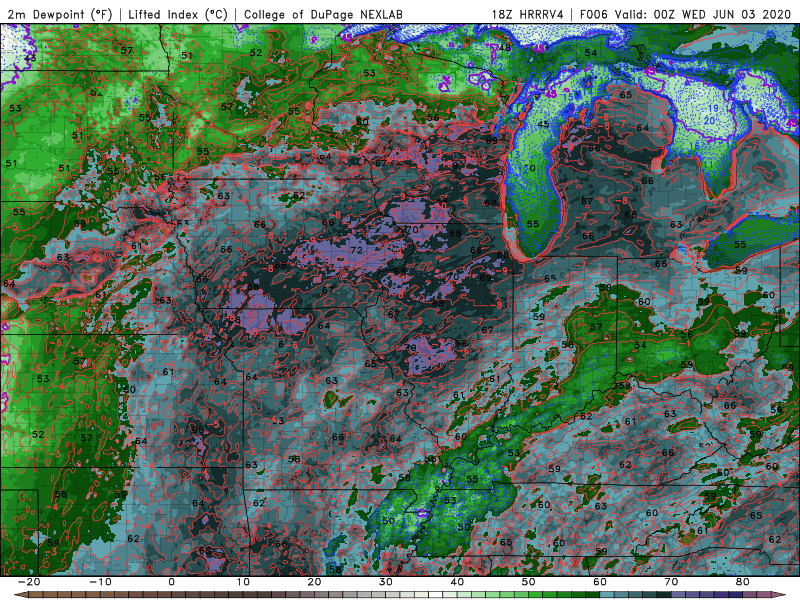This screenshot has height=600, width=800.
Task: Click 'College of DuPage NEXLAB' header text
Action: point(323,14)
